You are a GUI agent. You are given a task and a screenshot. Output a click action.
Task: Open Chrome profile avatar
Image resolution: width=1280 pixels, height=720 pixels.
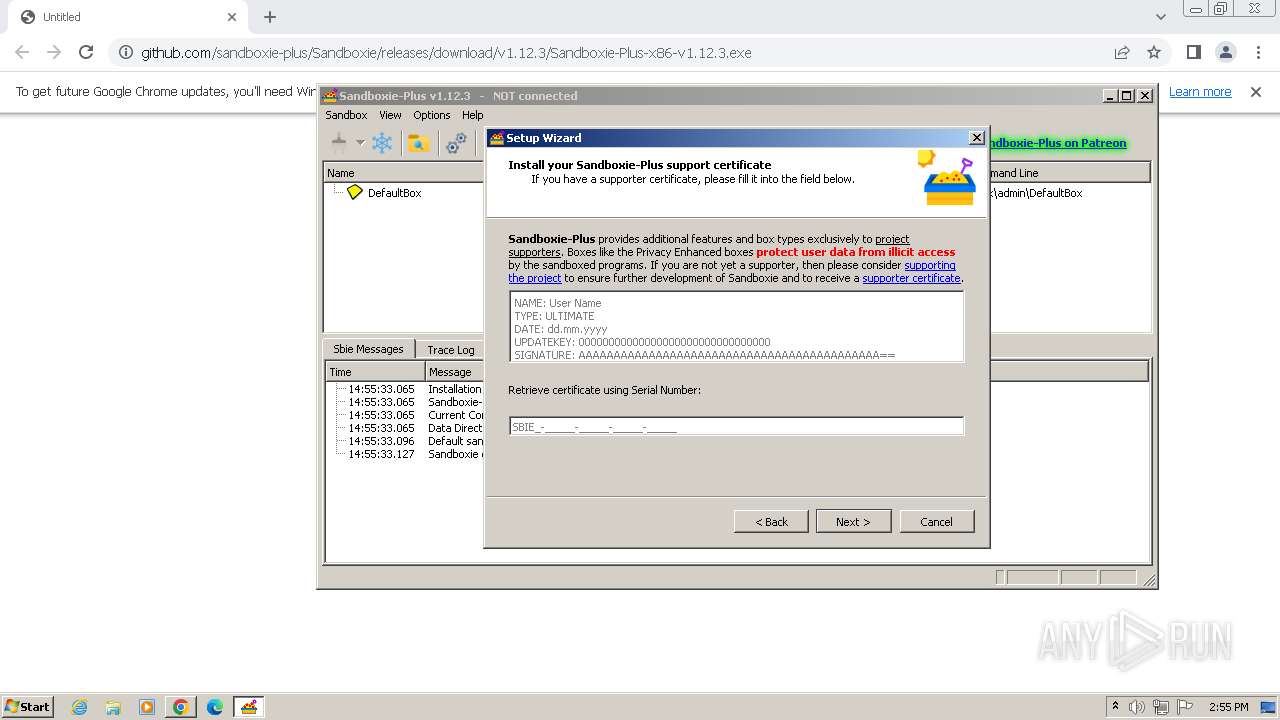point(1226,53)
